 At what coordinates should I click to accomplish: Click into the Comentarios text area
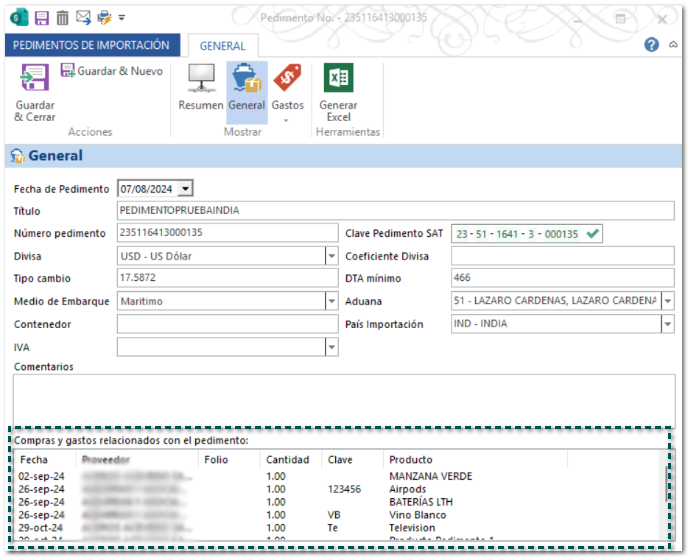coord(344,400)
